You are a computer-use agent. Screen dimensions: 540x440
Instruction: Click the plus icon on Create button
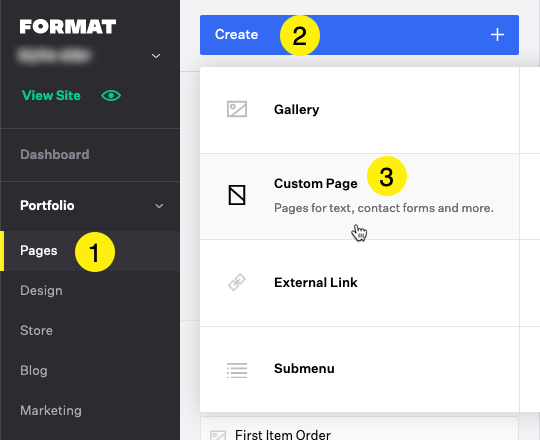click(497, 35)
